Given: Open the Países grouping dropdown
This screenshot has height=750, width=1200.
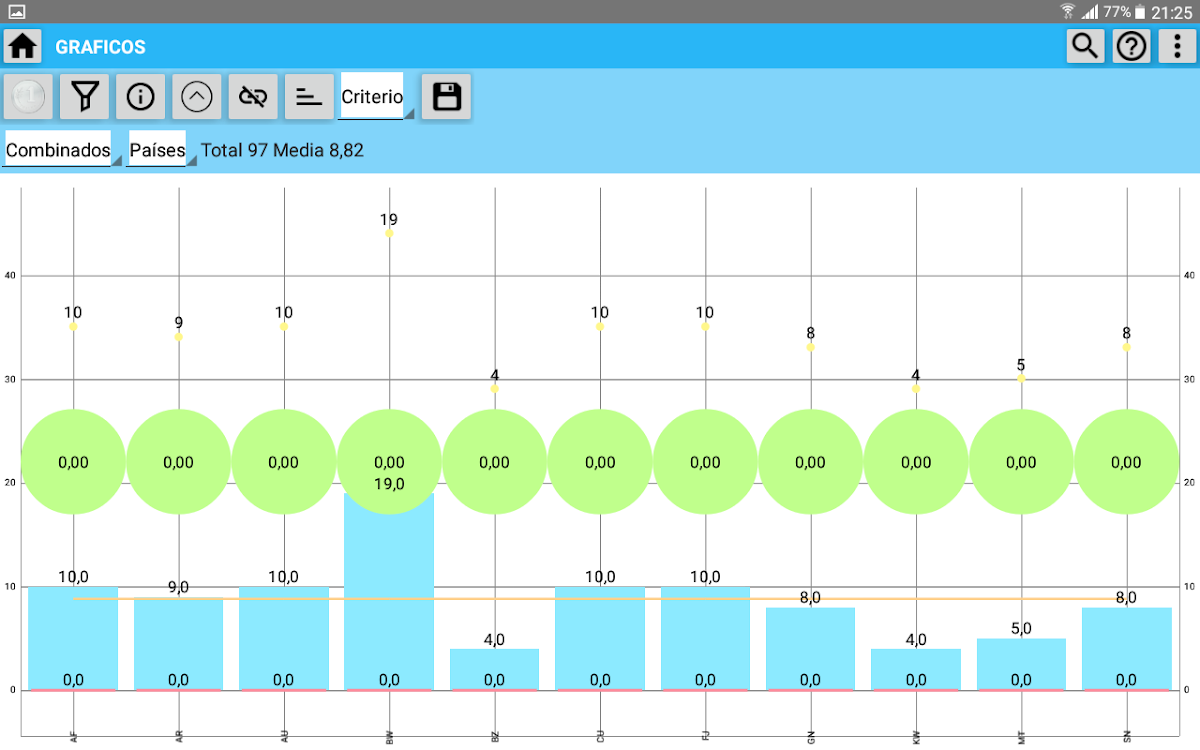Looking at the screenshot, I should pyautogui.click(x=159, y=151).
